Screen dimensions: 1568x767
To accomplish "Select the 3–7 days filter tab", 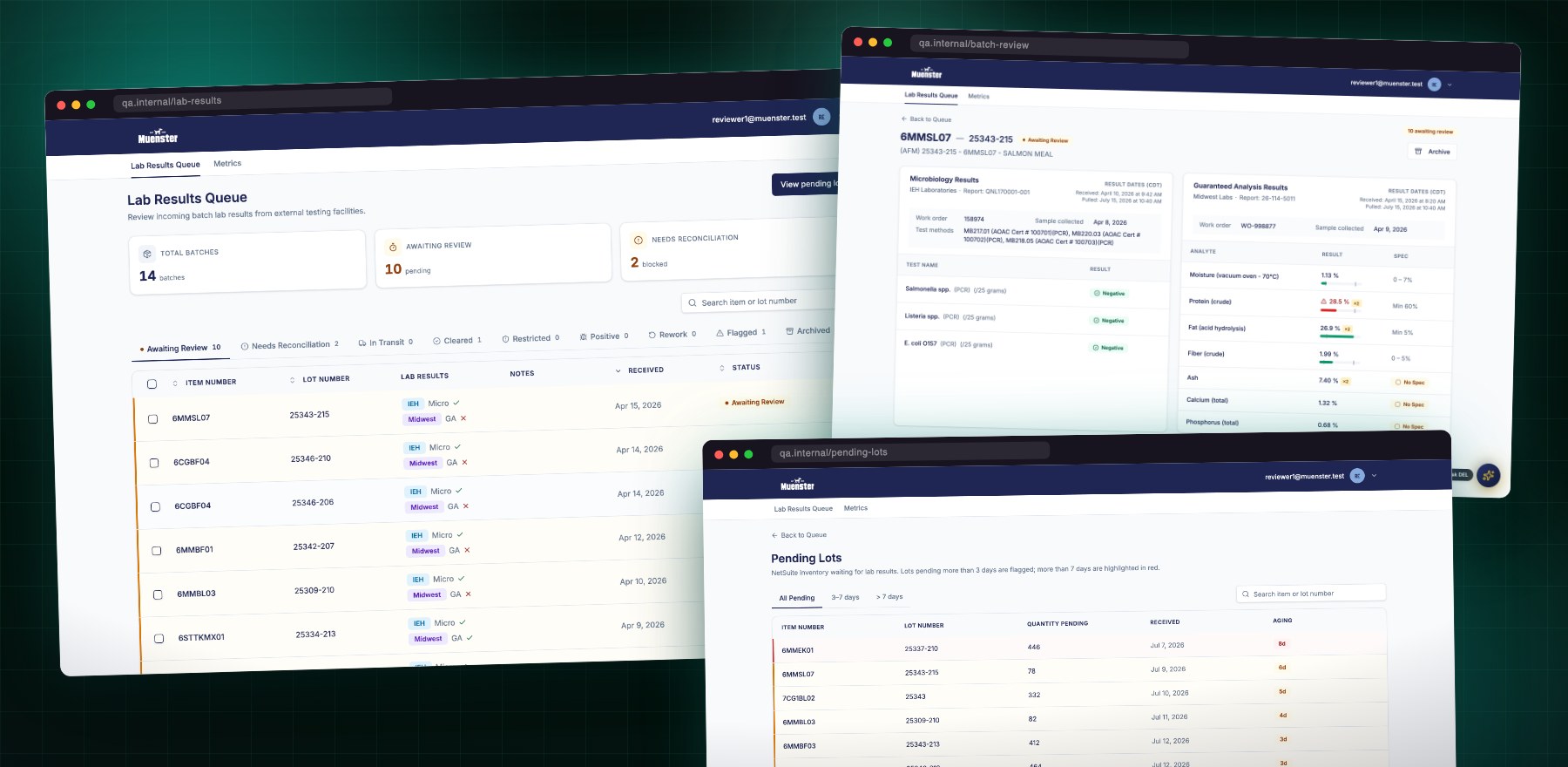I will point(845,597).
